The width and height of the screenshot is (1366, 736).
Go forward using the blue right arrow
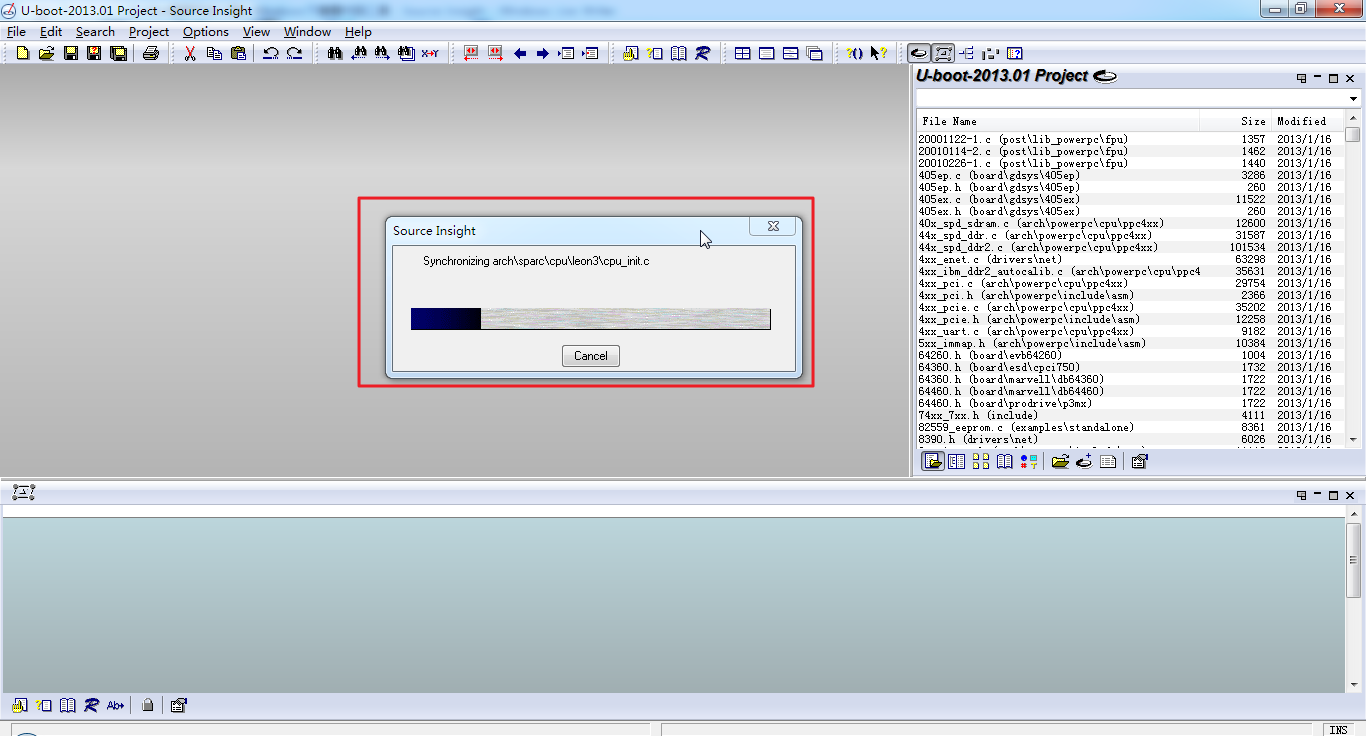[543, 53]
